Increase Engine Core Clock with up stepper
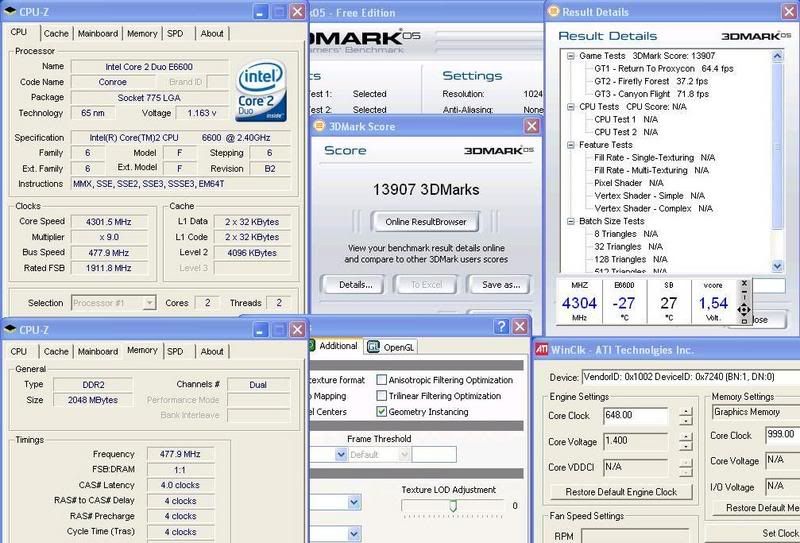 pos(686,412)
